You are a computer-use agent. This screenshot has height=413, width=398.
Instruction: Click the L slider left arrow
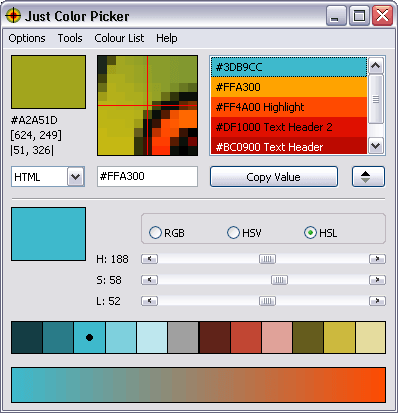[x=149, y=301]
